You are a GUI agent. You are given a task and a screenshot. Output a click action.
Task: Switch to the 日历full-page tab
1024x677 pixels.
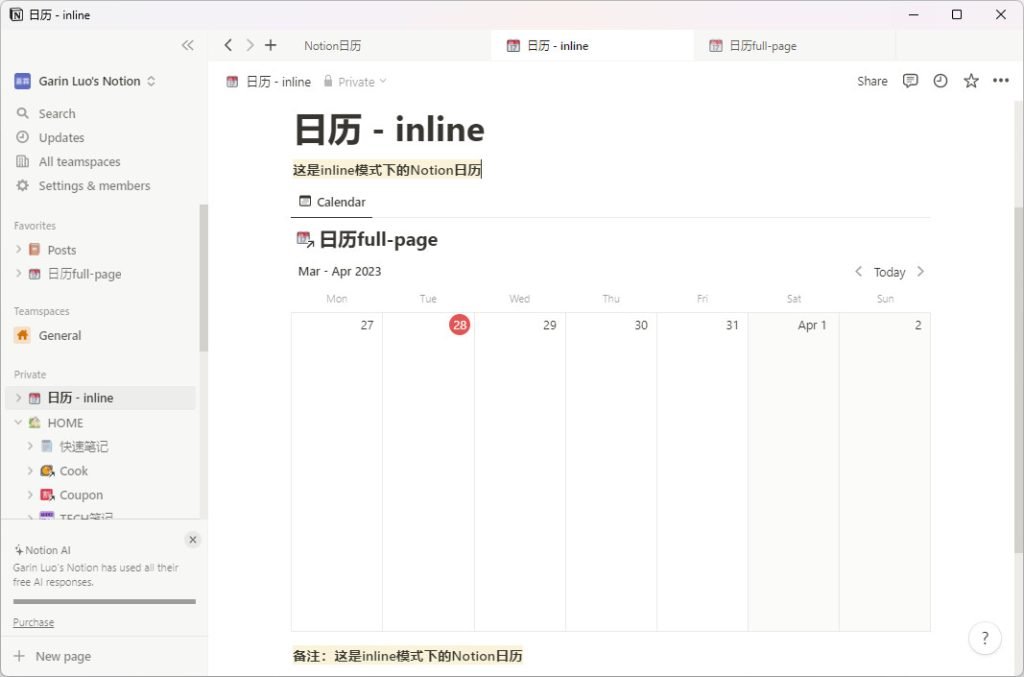tap(762, 45)
